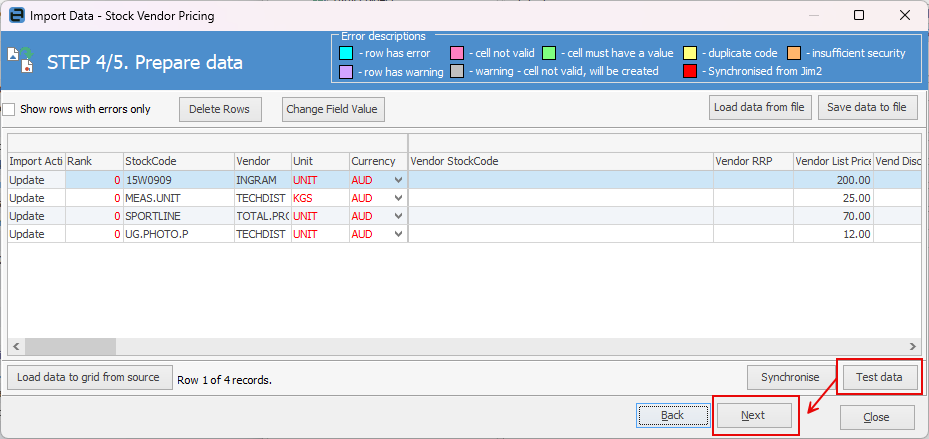Click the cyan row has error swatch
Viewport: 929px width, 439px height.
click(345, 53)
